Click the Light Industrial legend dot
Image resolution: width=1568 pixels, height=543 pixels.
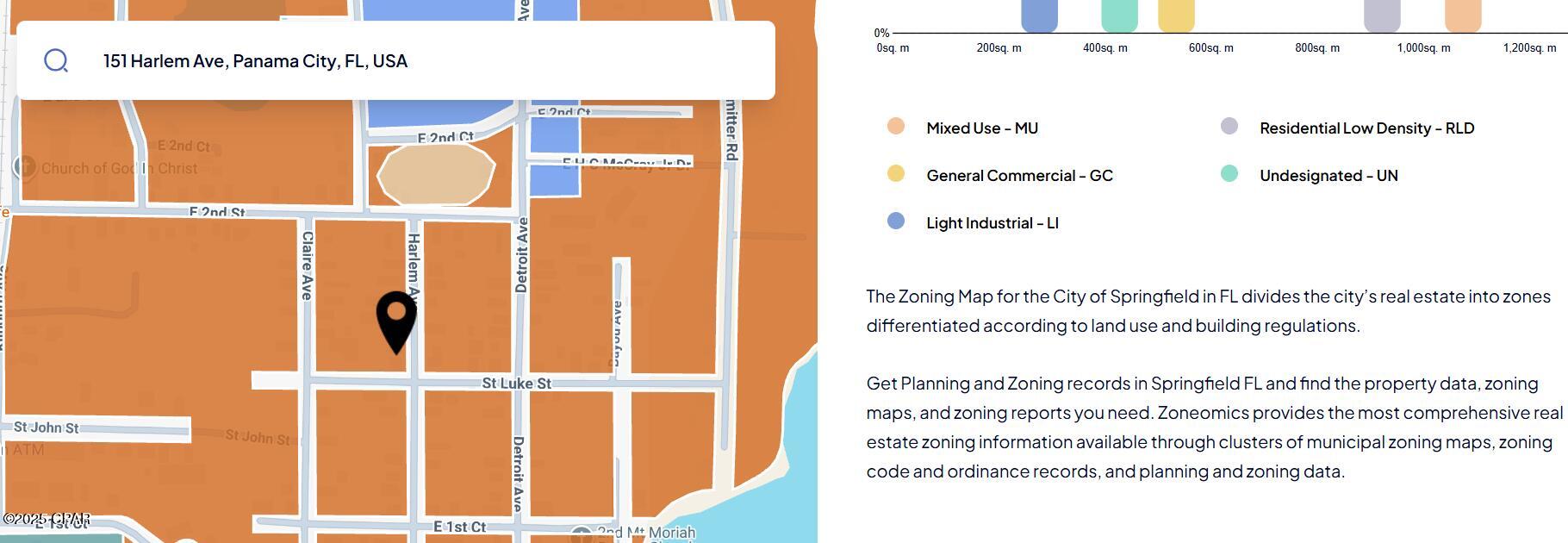(x=896, y=222)
